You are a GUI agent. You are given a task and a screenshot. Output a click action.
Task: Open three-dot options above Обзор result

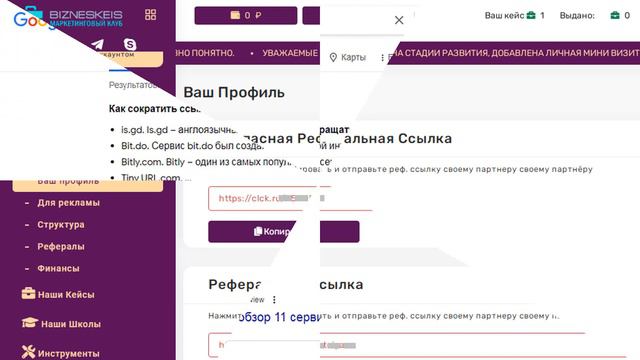point(274,300)
